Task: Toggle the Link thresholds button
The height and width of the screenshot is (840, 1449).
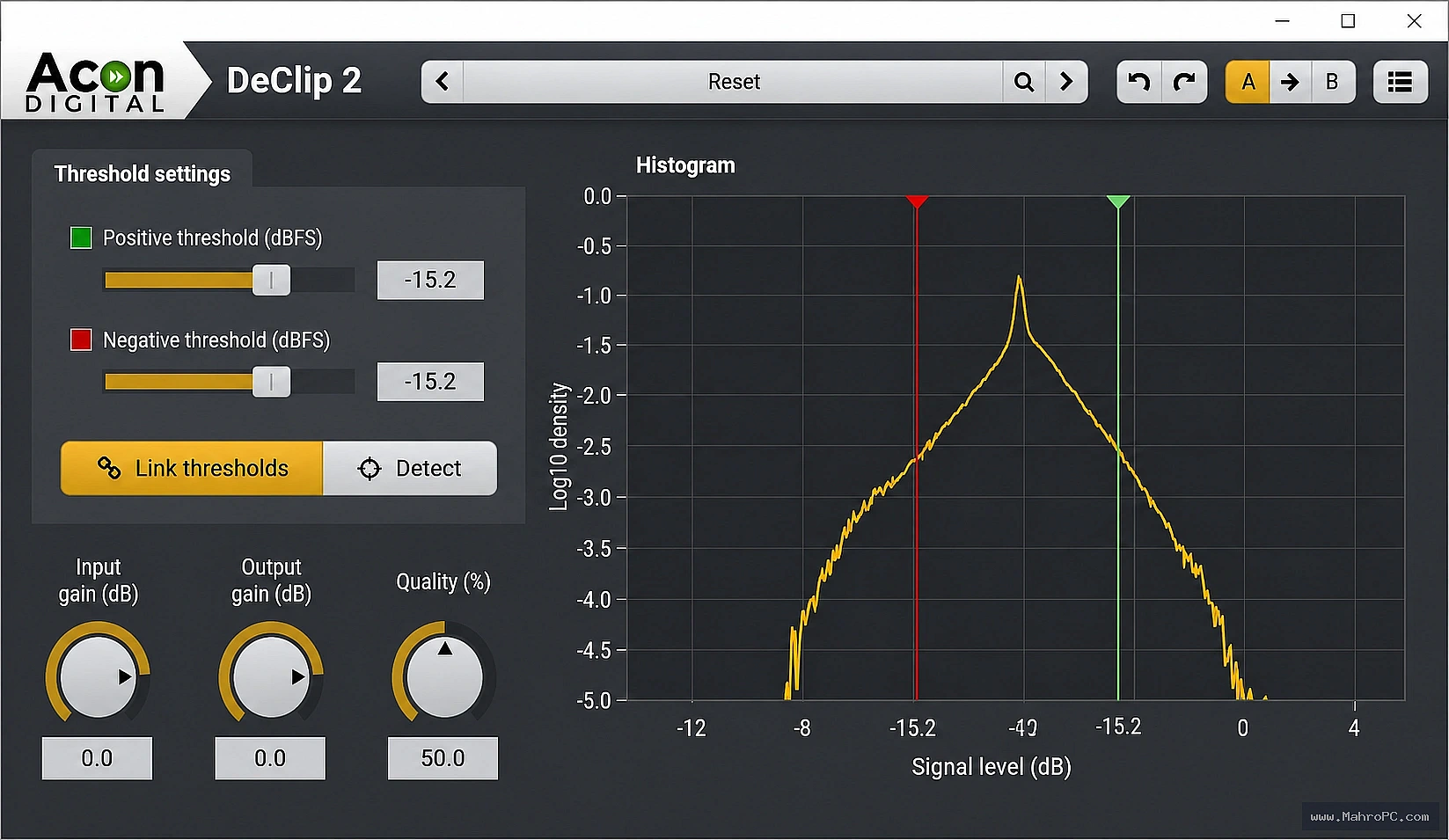Action: (x=192, y=468)
